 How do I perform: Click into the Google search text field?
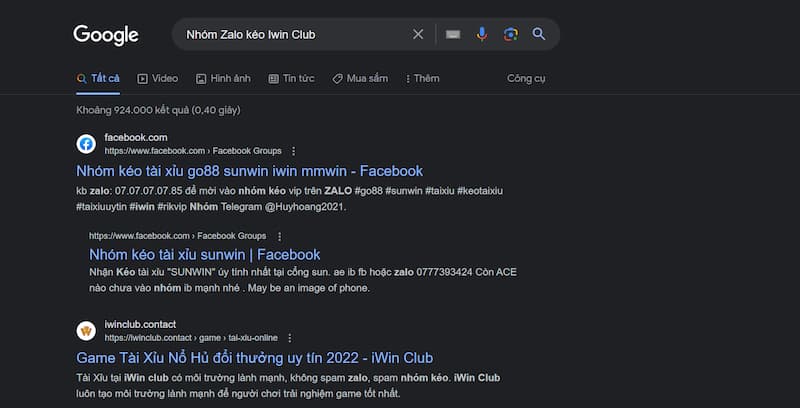(290, 34)
